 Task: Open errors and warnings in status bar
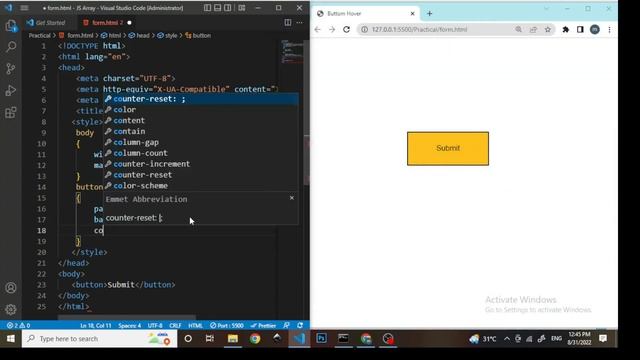point(18,325)
